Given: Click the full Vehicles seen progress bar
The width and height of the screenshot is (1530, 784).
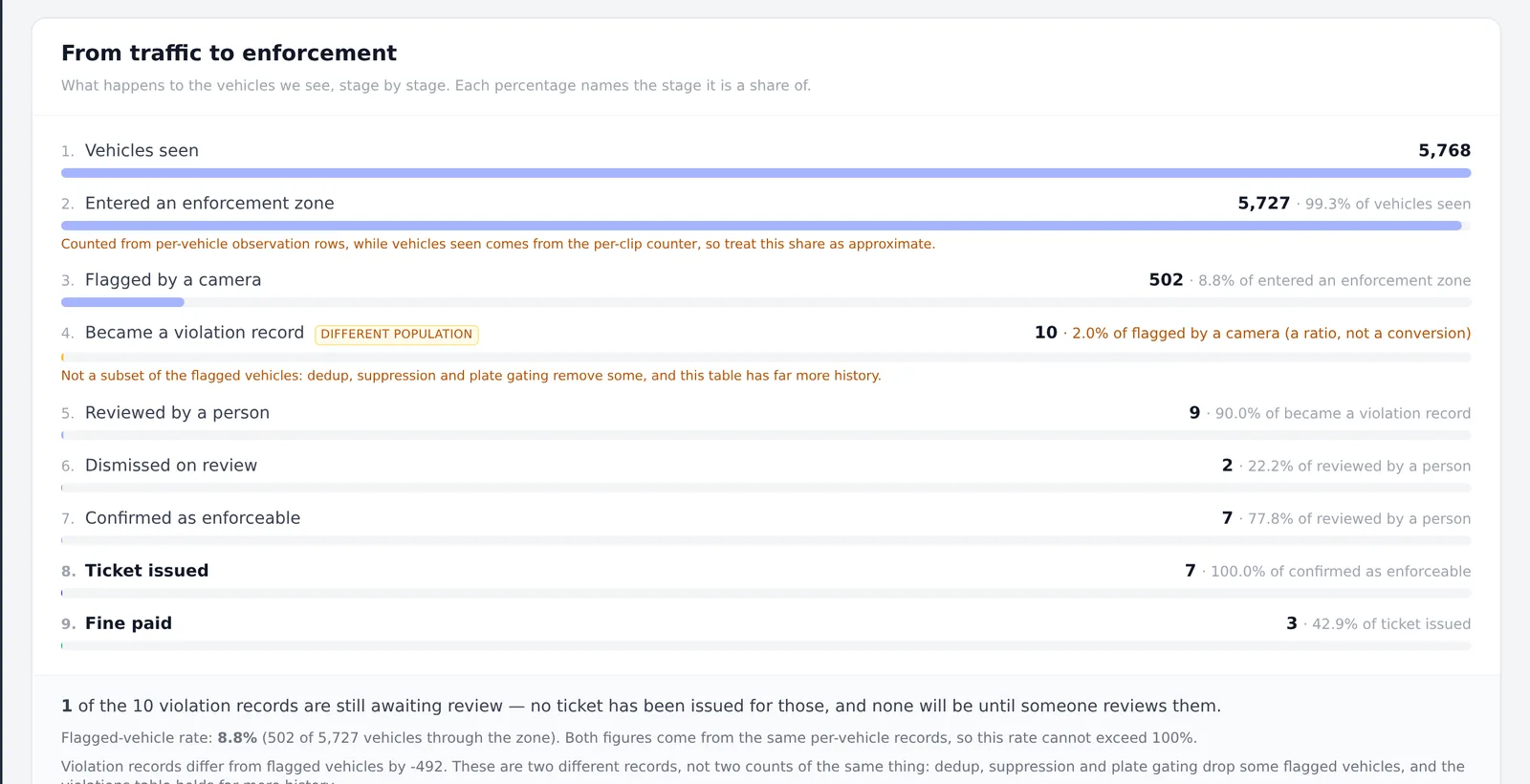Looking at the screenshot, I should 766,173.
